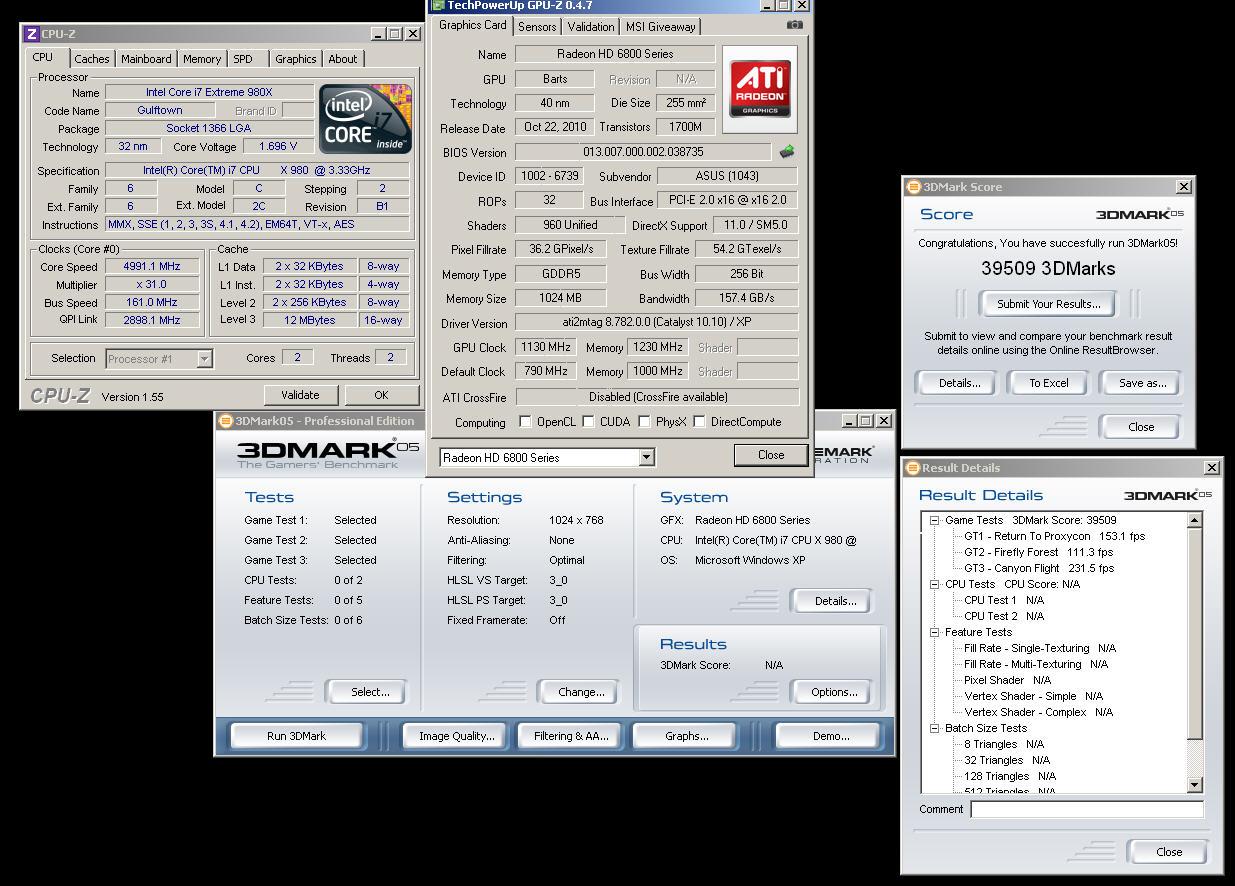Click the Core Speed 4991.1 MHz value
This screenshot has height=886, width=1235.
(x=152, y=267)
